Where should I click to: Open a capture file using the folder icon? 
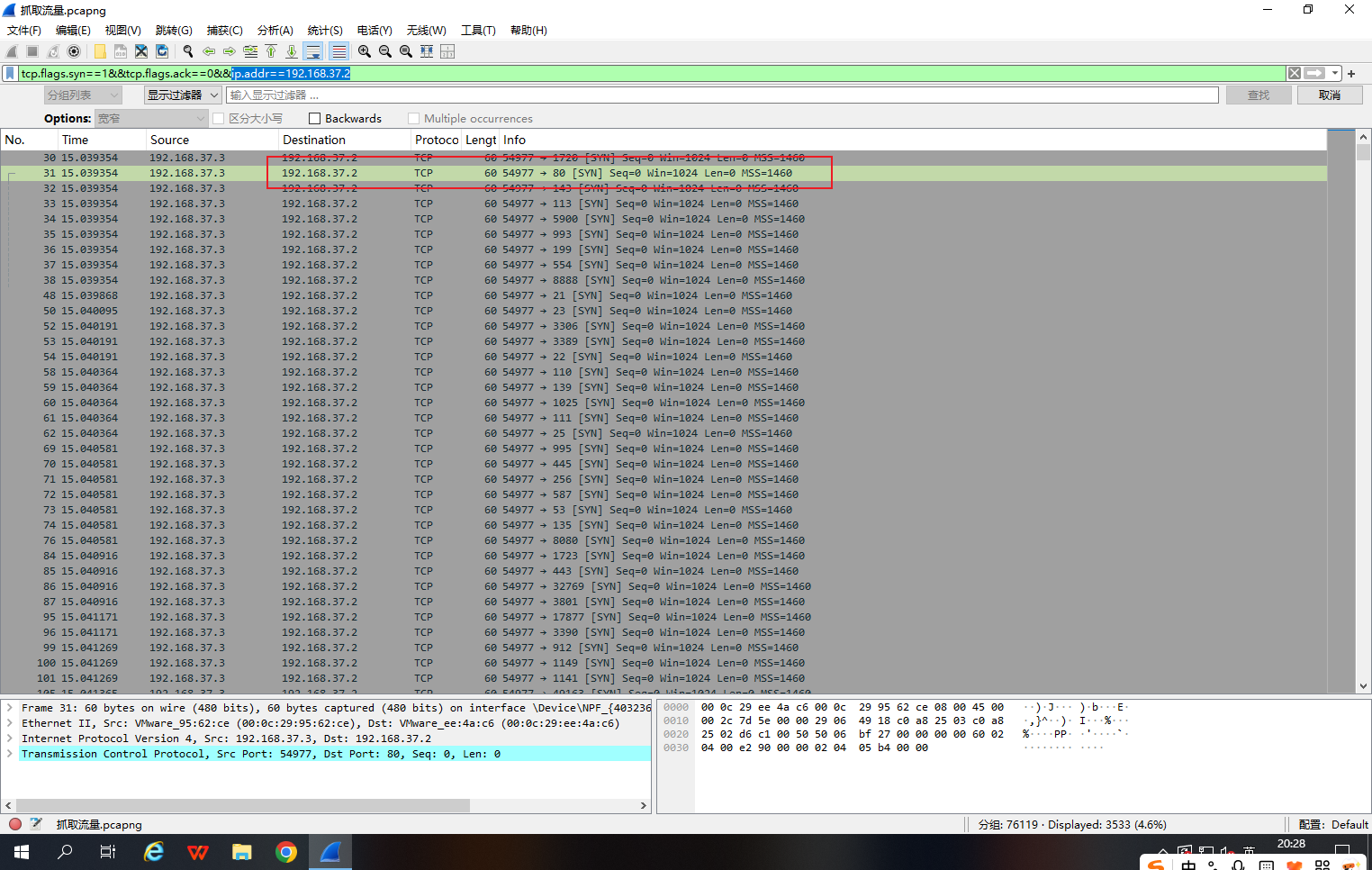point(100,51)
